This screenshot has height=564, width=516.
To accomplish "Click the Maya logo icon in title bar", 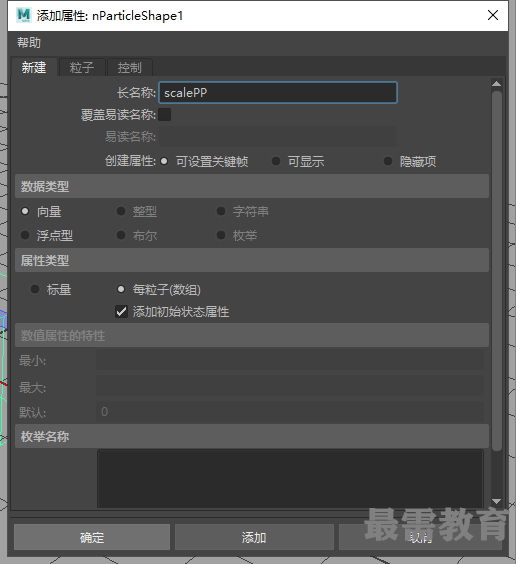I will [24, 15].
